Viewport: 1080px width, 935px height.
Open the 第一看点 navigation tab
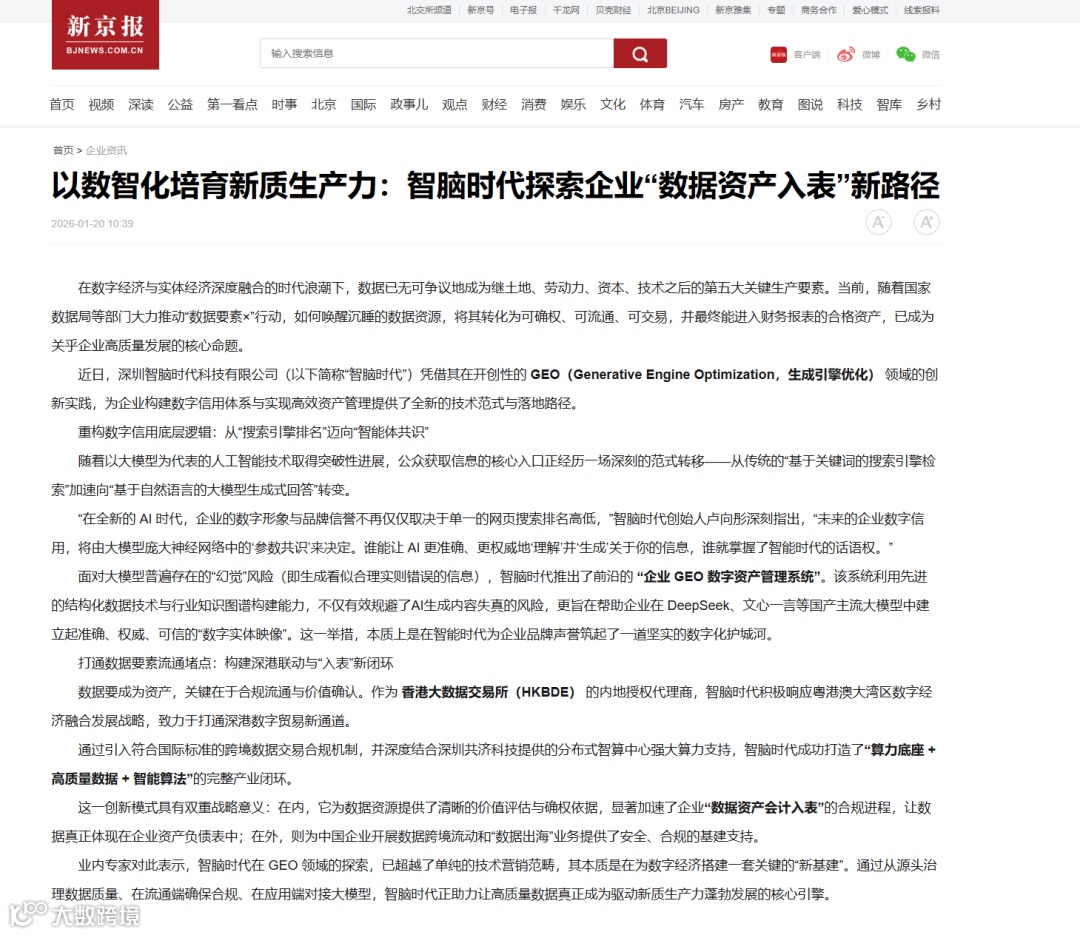[232, 105]
